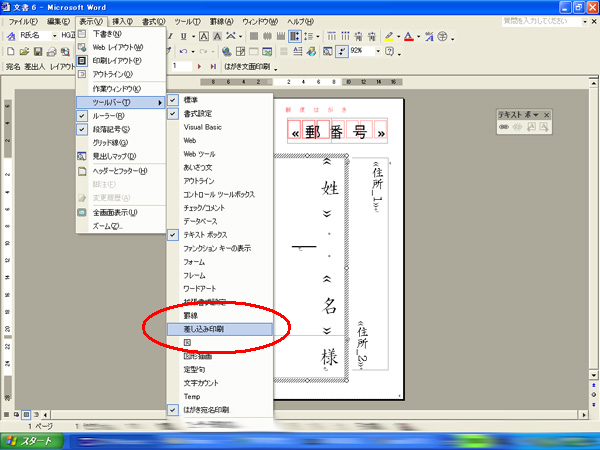Toggle 段落記号(S) in View menu
The image size is (600, 450).
(x=121, y=129)
